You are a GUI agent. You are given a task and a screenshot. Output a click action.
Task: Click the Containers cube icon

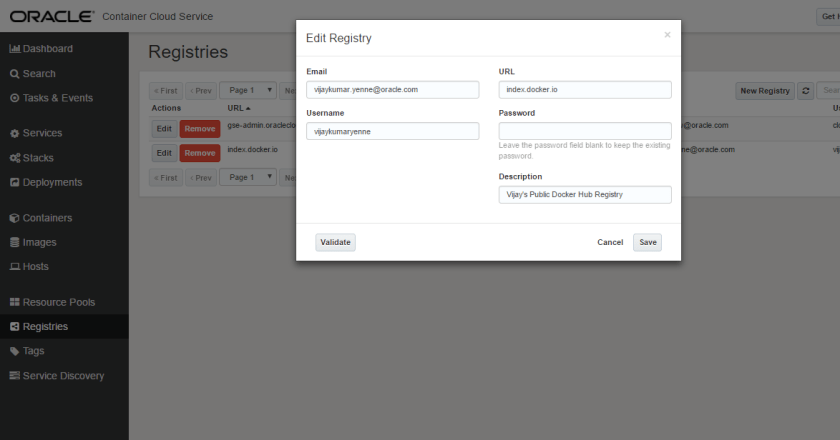point(15,218)
